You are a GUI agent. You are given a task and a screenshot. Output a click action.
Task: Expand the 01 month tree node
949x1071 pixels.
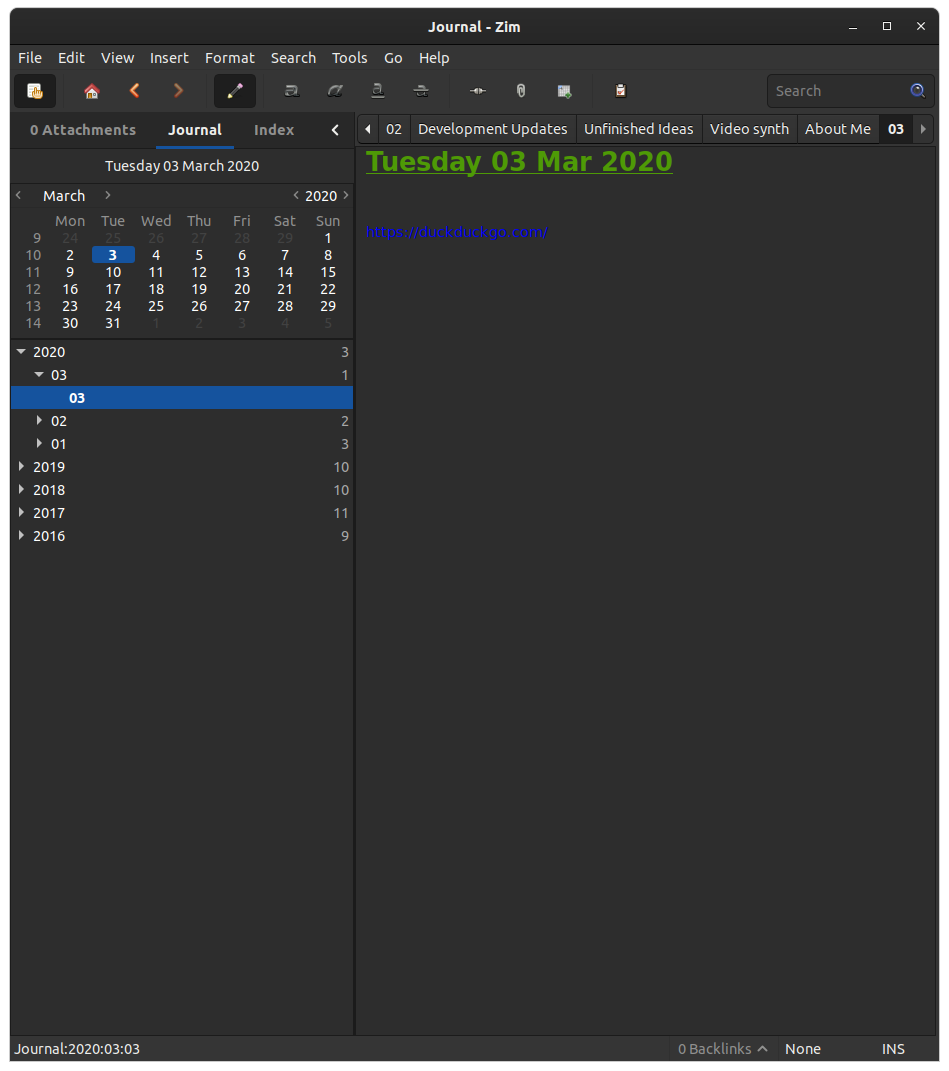tap(39, 444)
